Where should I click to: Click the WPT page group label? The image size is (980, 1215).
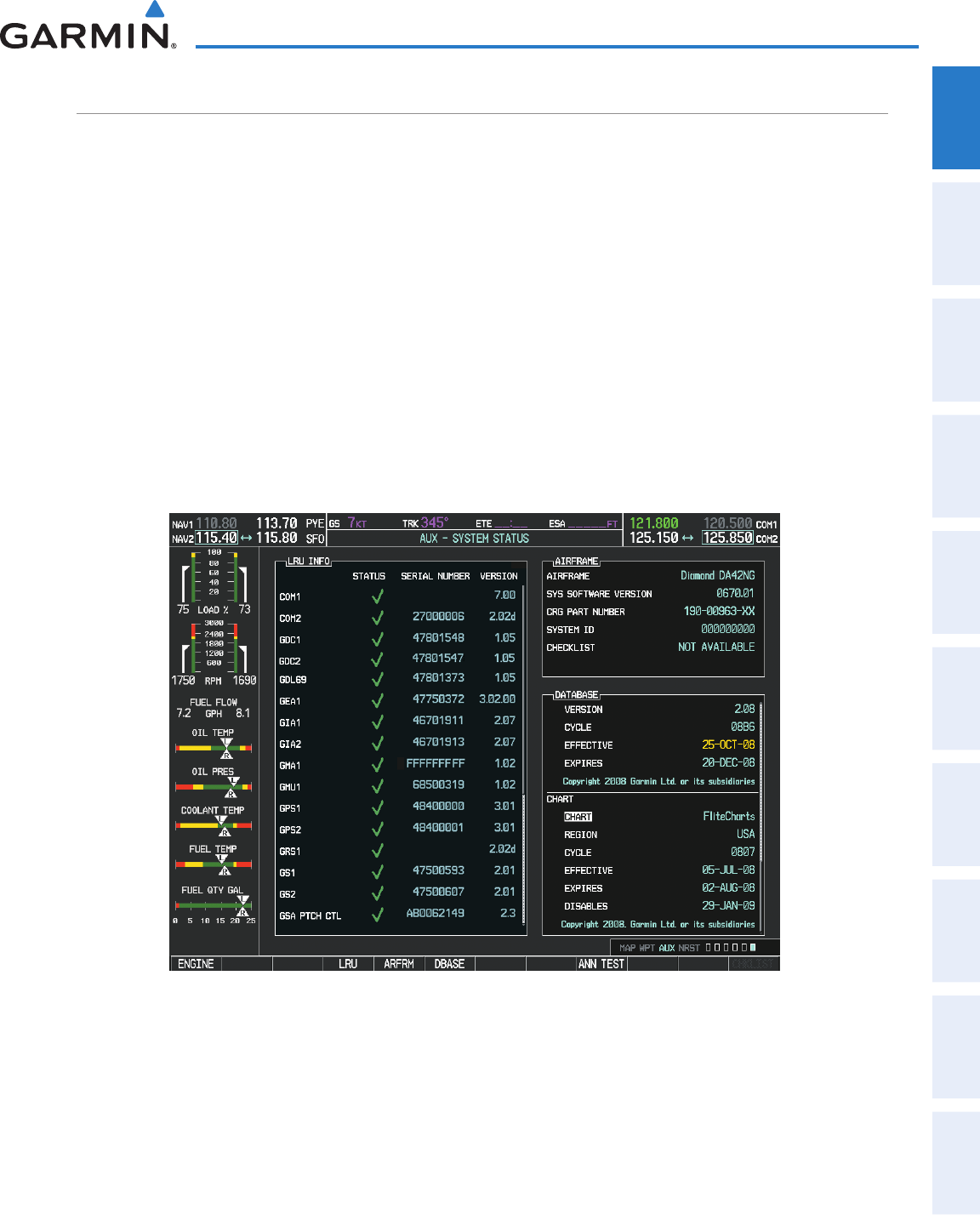[x=647, y=948]
